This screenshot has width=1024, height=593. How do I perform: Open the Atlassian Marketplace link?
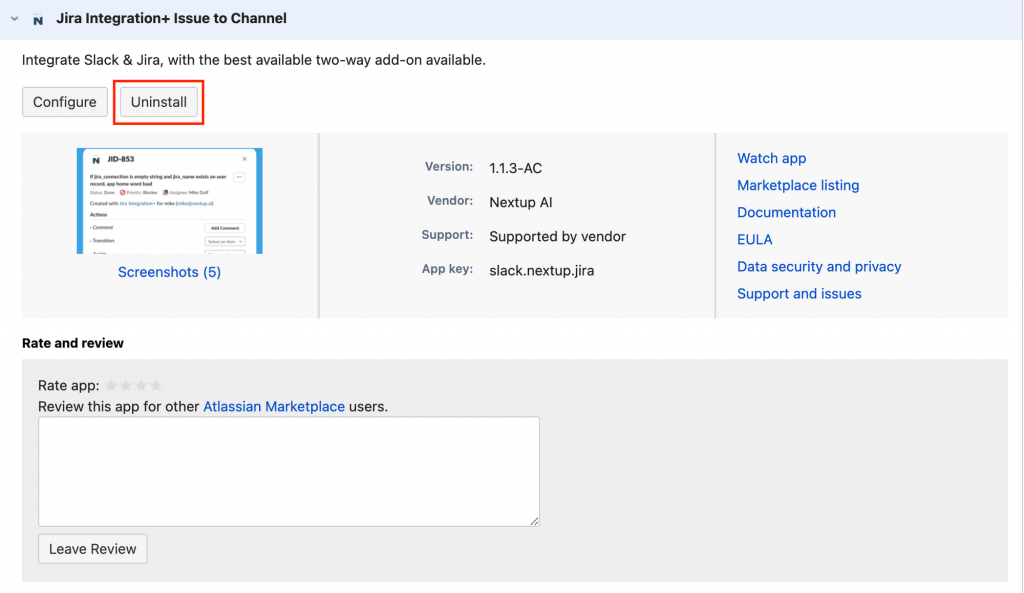click(274, 406)
